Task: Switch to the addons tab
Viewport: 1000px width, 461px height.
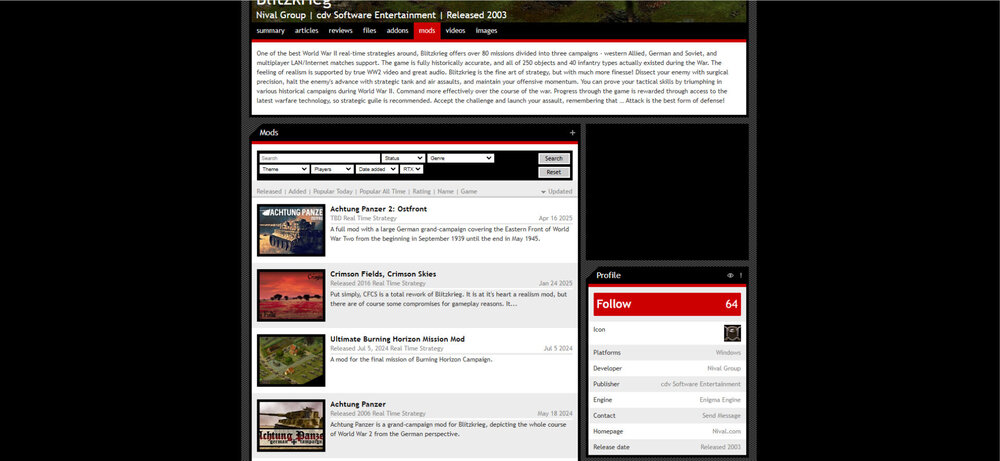Action: [x=397, y=31]
